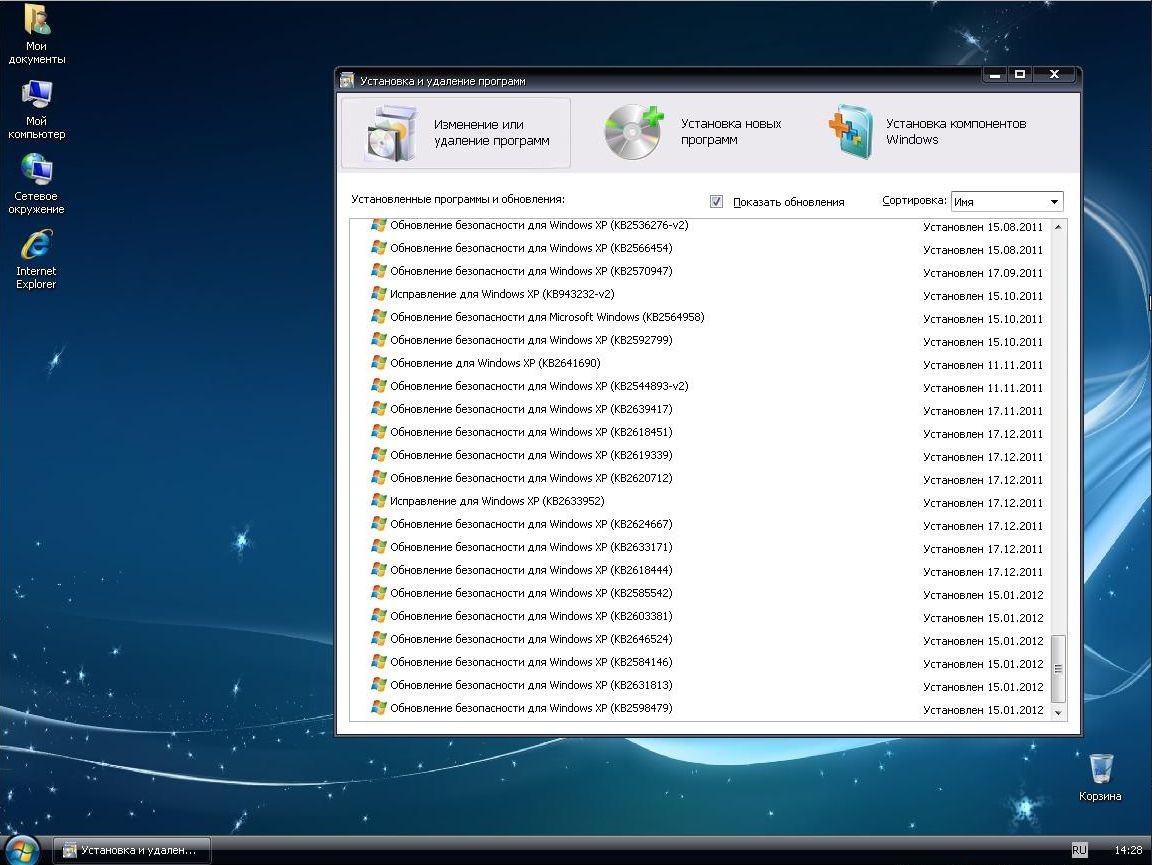
Task: Click update icon beside KB2633952
Action: [x=378, y=500]
